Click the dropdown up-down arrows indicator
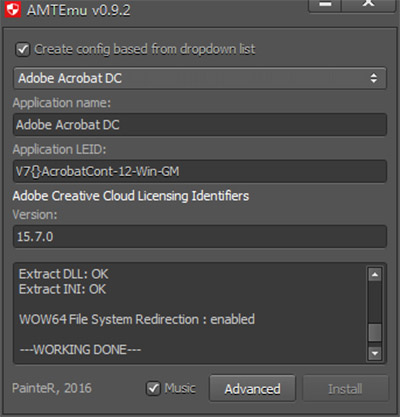 pos(374,78)
